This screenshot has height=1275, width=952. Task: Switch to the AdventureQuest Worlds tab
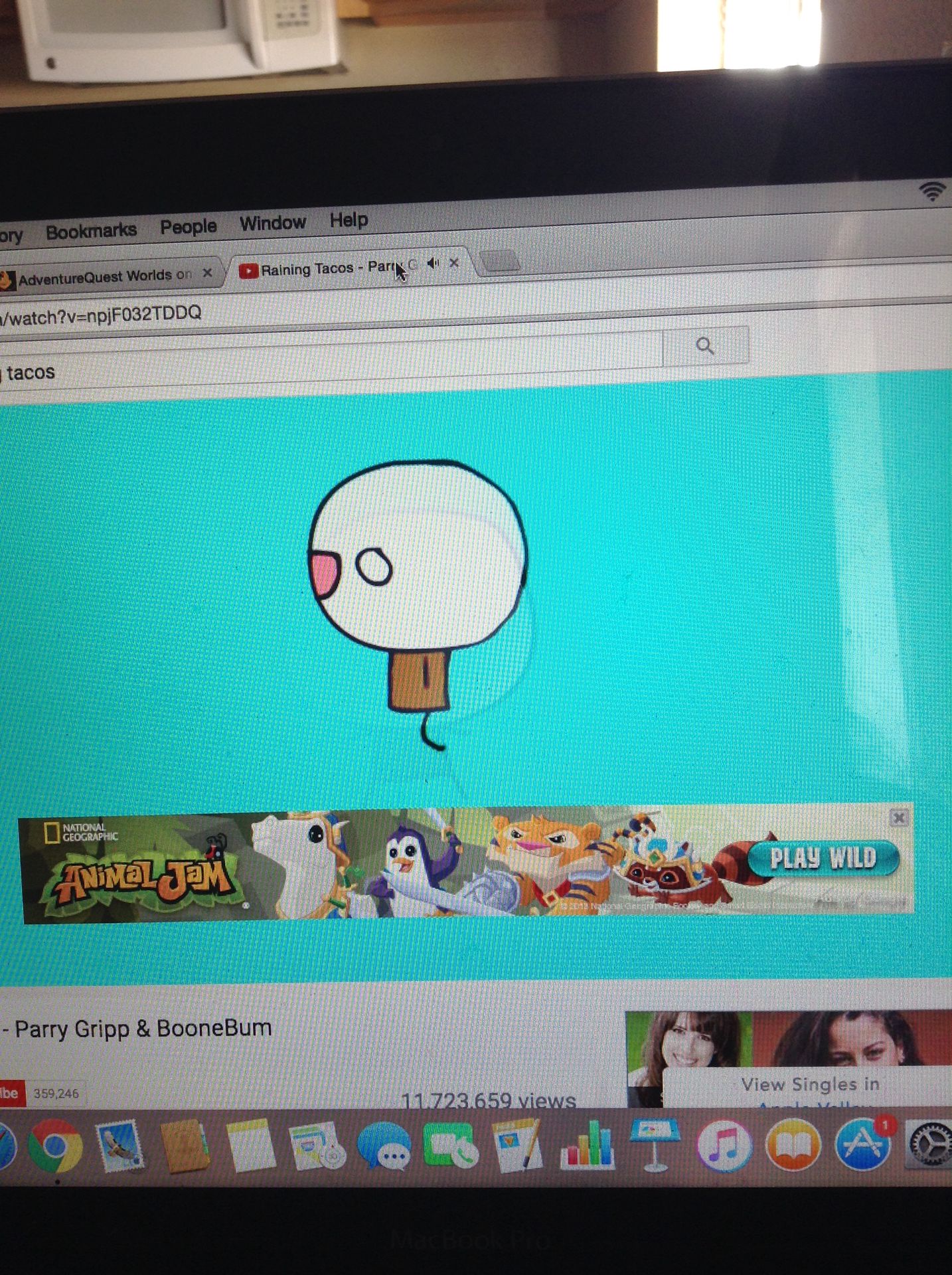(x=105, y=276)
